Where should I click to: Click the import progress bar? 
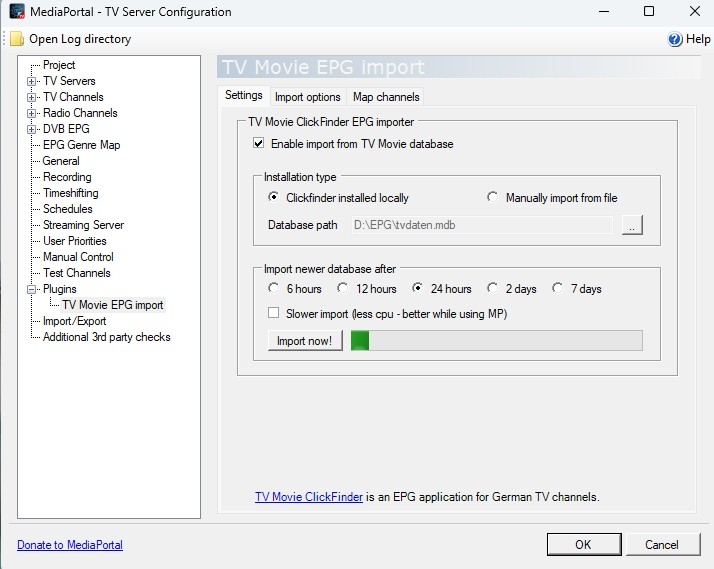(x=496, y=341)
